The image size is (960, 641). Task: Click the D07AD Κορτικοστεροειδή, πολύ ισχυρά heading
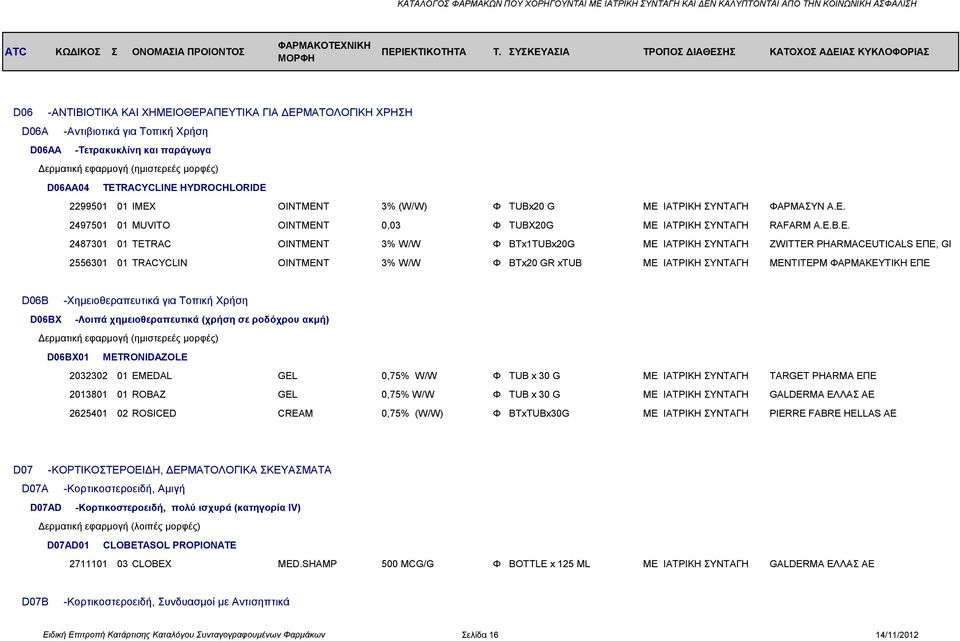point(165,508)
